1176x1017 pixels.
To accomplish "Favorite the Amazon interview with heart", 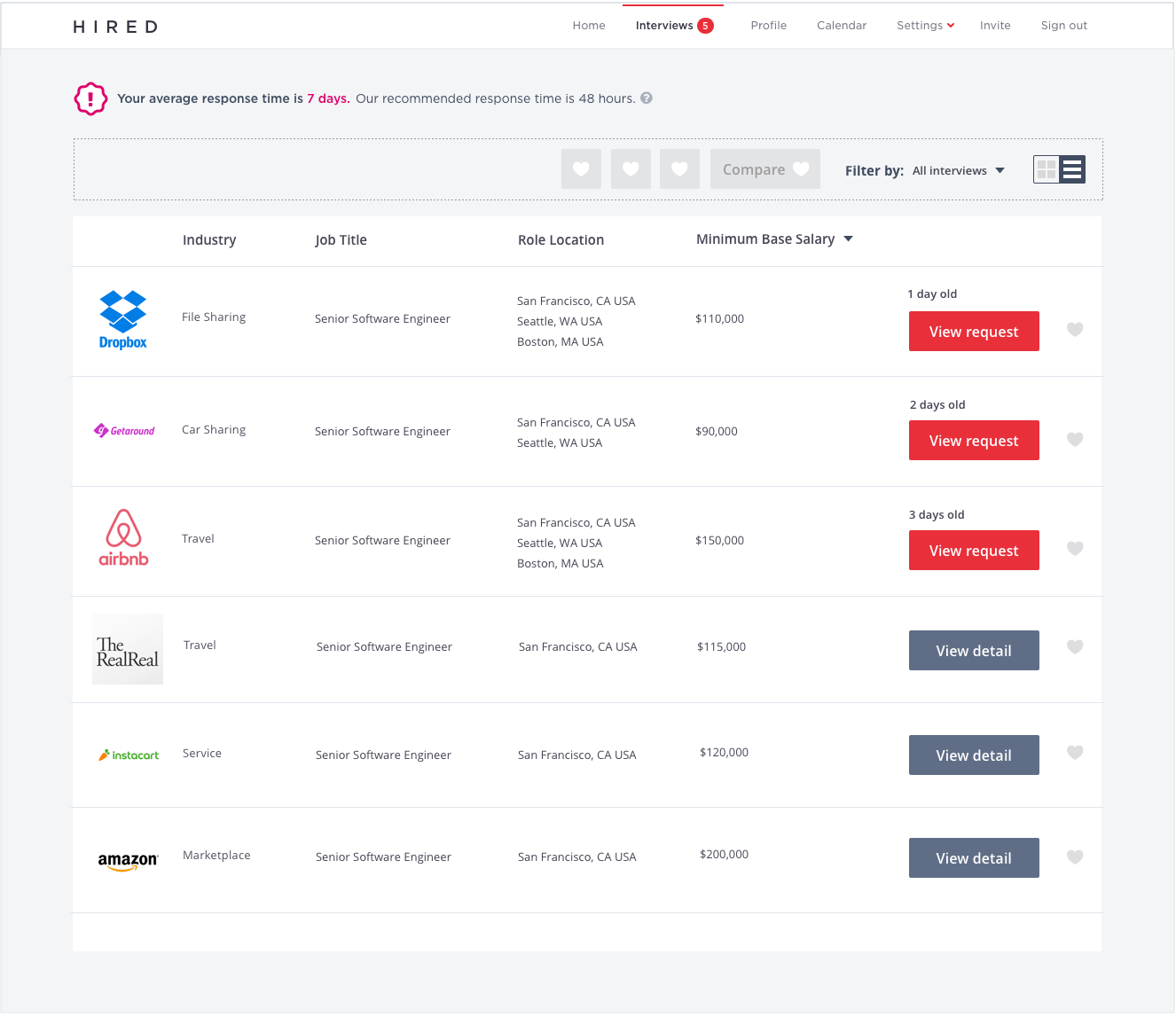I will [1075, 857].
